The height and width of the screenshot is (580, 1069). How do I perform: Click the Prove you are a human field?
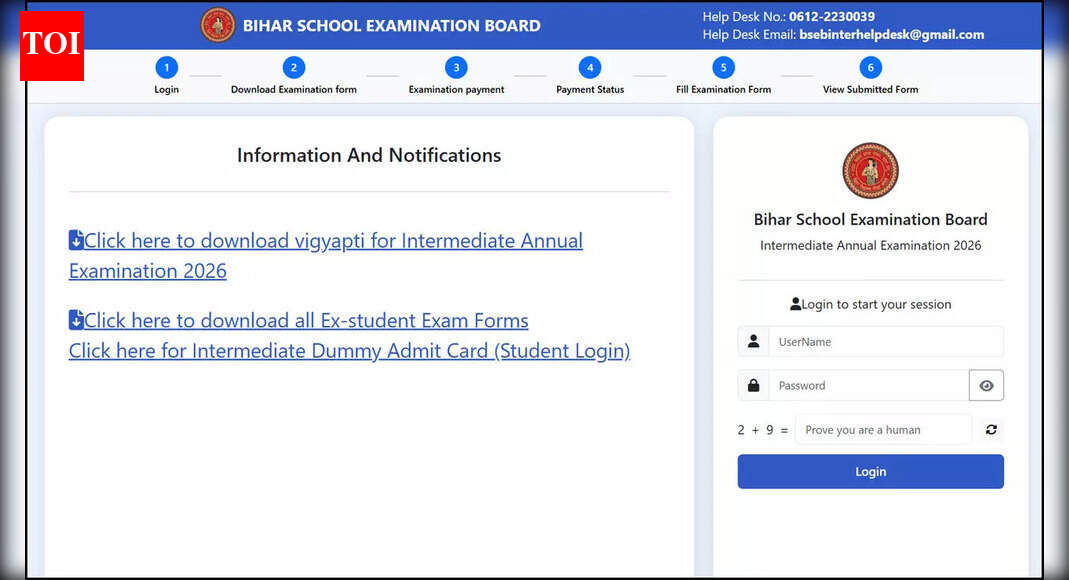click(883, 429)
